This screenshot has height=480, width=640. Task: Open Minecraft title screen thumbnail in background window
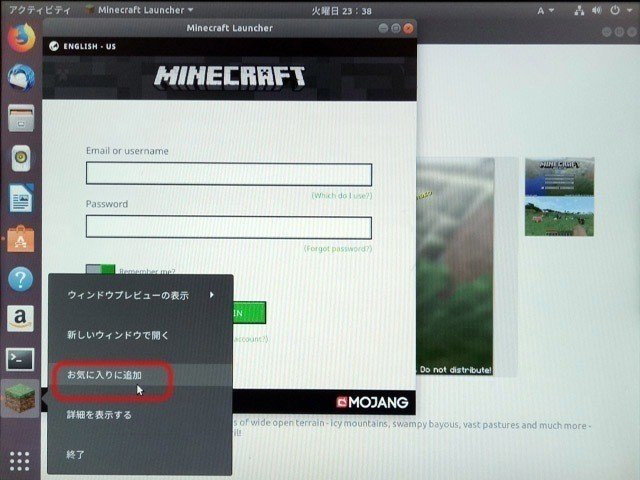559,177
